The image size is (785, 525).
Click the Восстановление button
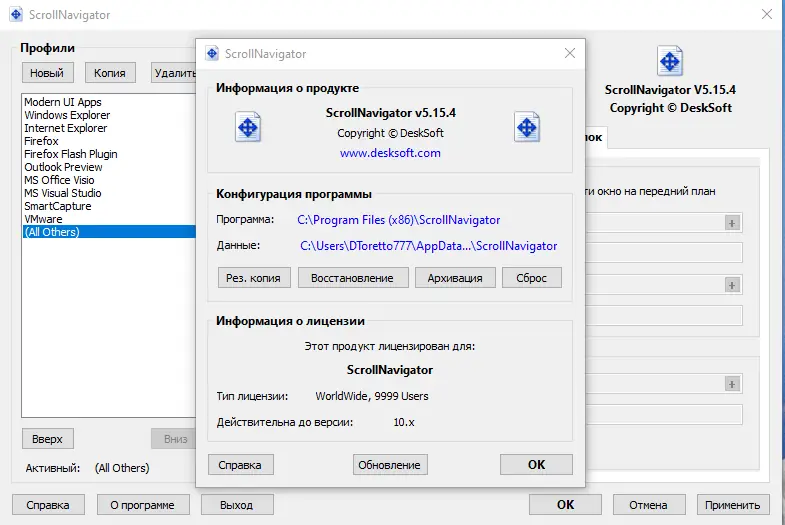[x=353, y=278]
